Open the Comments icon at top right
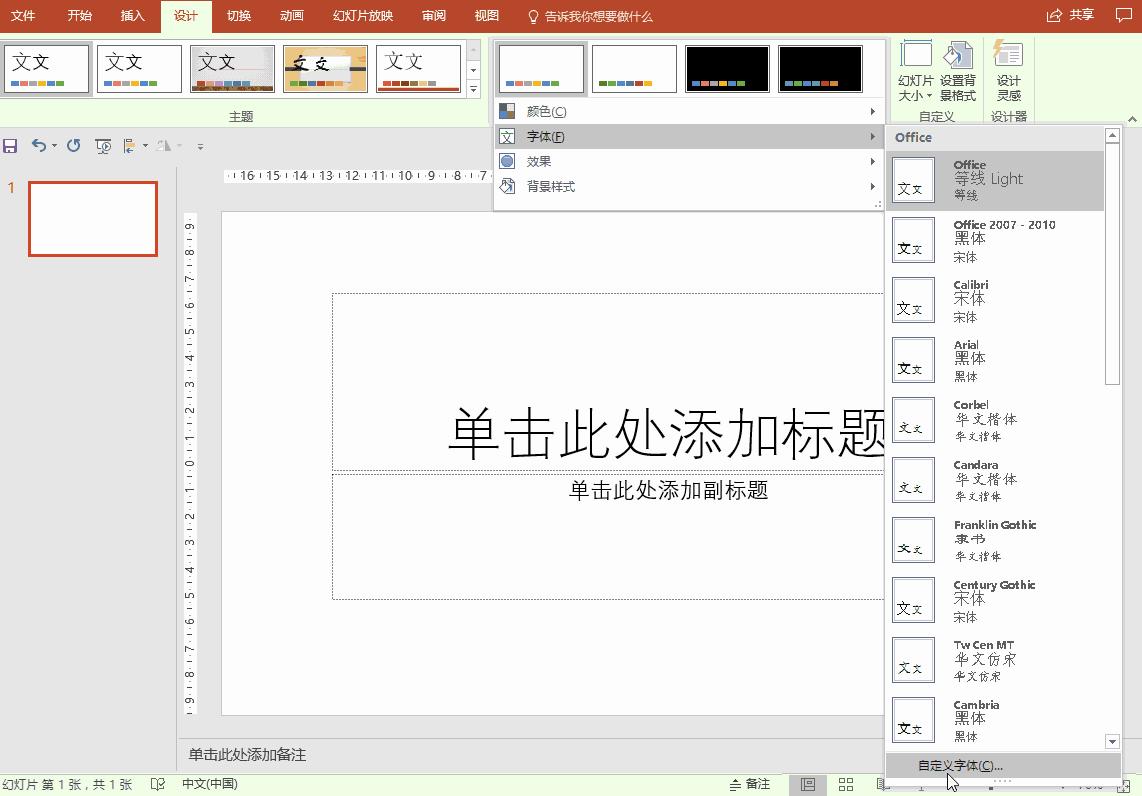 click(x=1125, y=15)
